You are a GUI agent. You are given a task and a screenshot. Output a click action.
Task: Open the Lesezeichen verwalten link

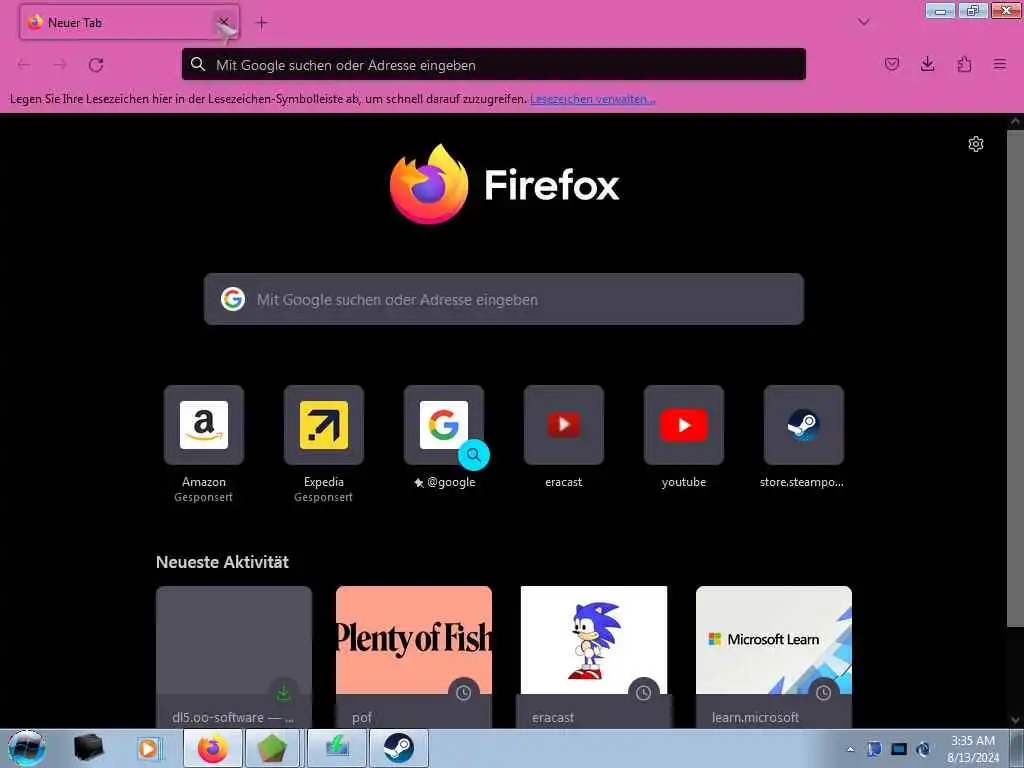(593, 99)
